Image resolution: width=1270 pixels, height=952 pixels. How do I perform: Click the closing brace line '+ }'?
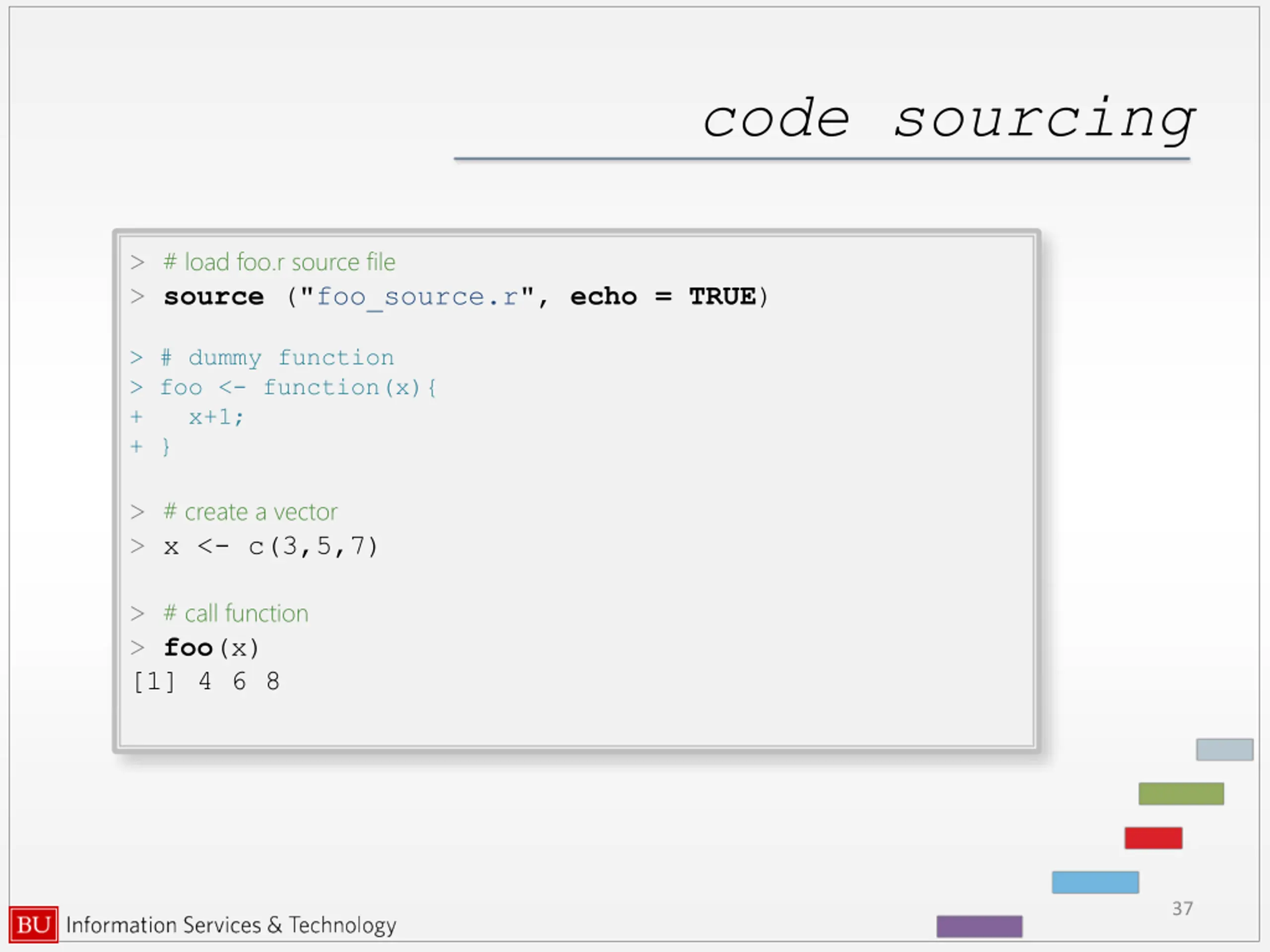150,446
